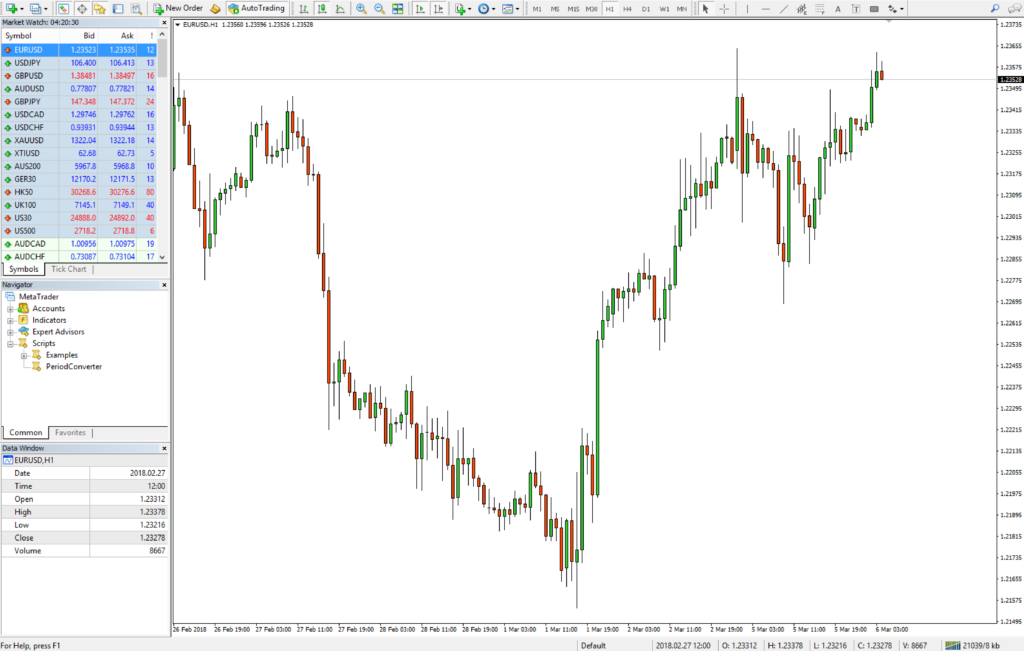Tile chart windows icon
1024x651 pixels.
coord(398,8)
